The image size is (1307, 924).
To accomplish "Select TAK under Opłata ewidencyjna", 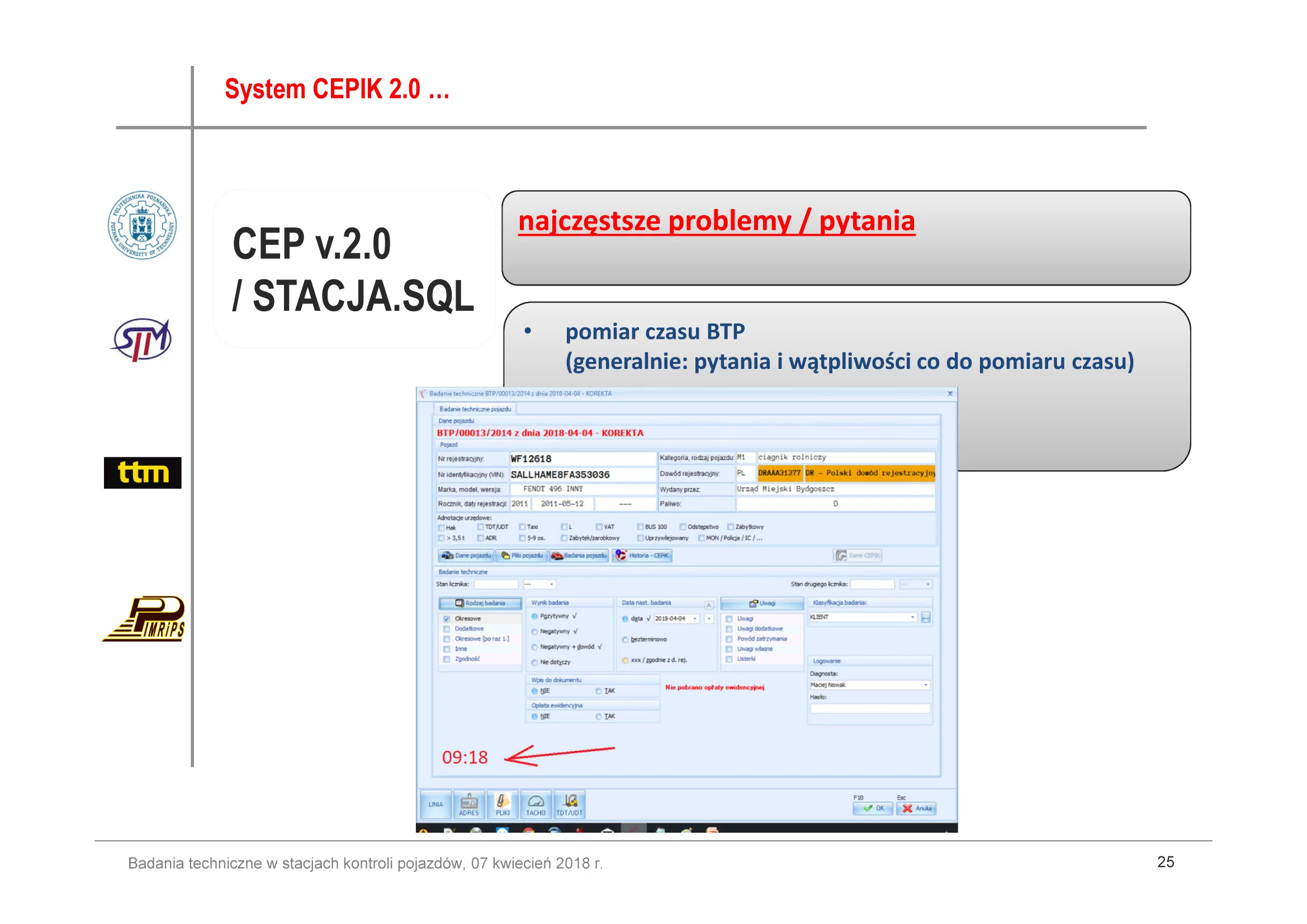I will (x=598, y=716).
